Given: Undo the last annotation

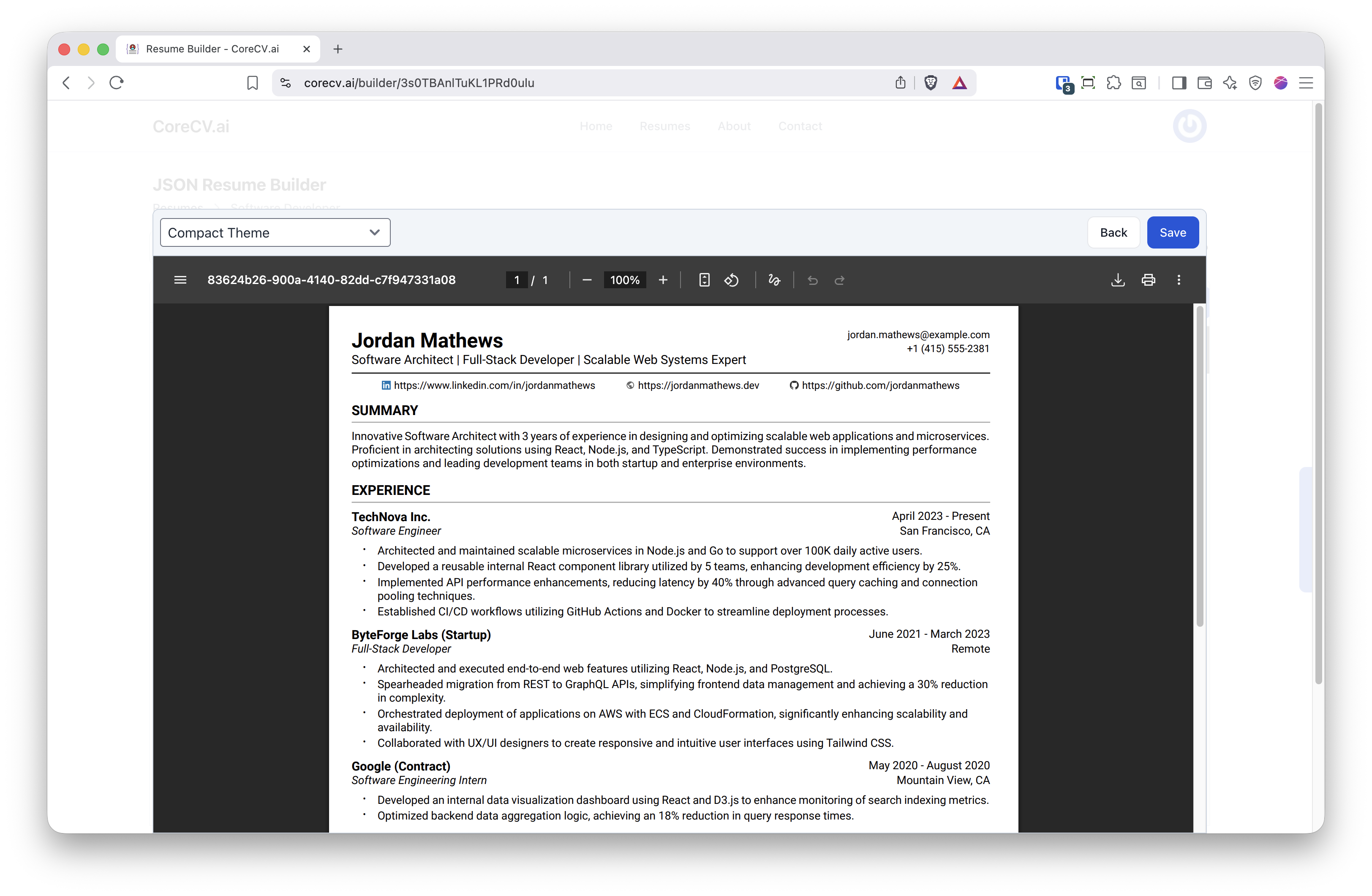Looking at the screenshot, I should click(813, 280).
